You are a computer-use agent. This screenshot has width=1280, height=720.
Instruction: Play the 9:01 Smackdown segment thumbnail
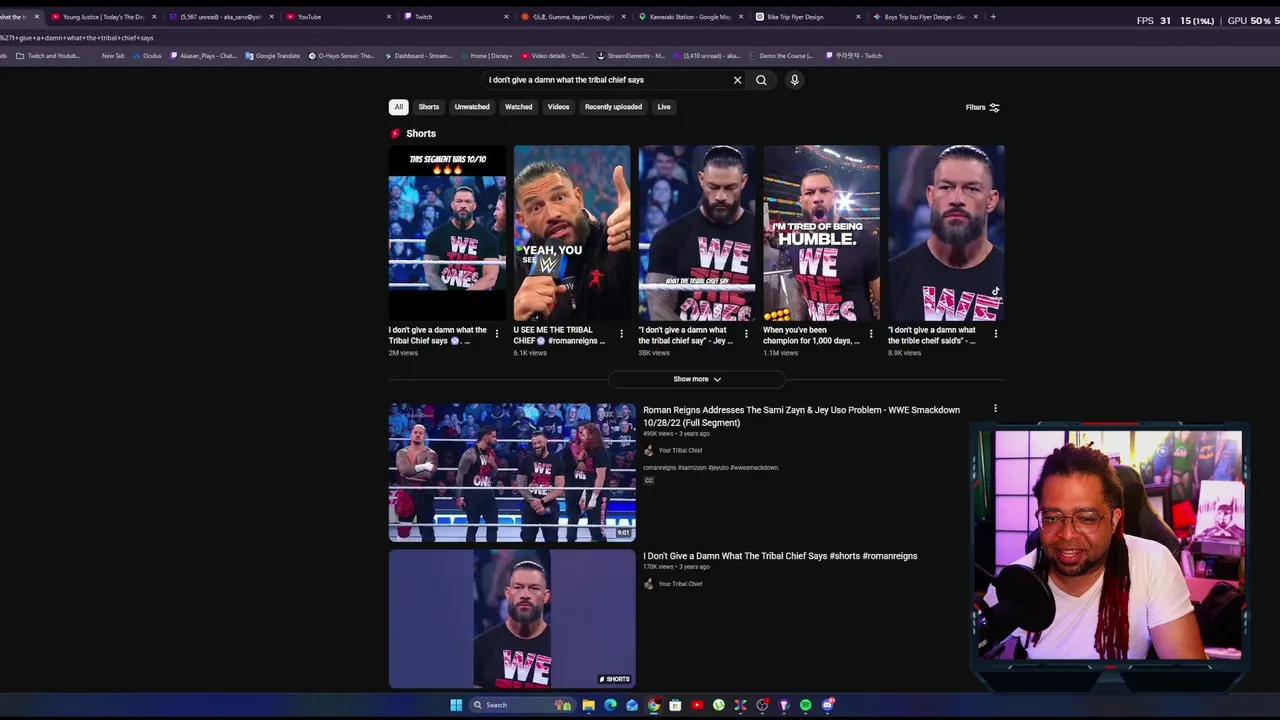(512, 472)
